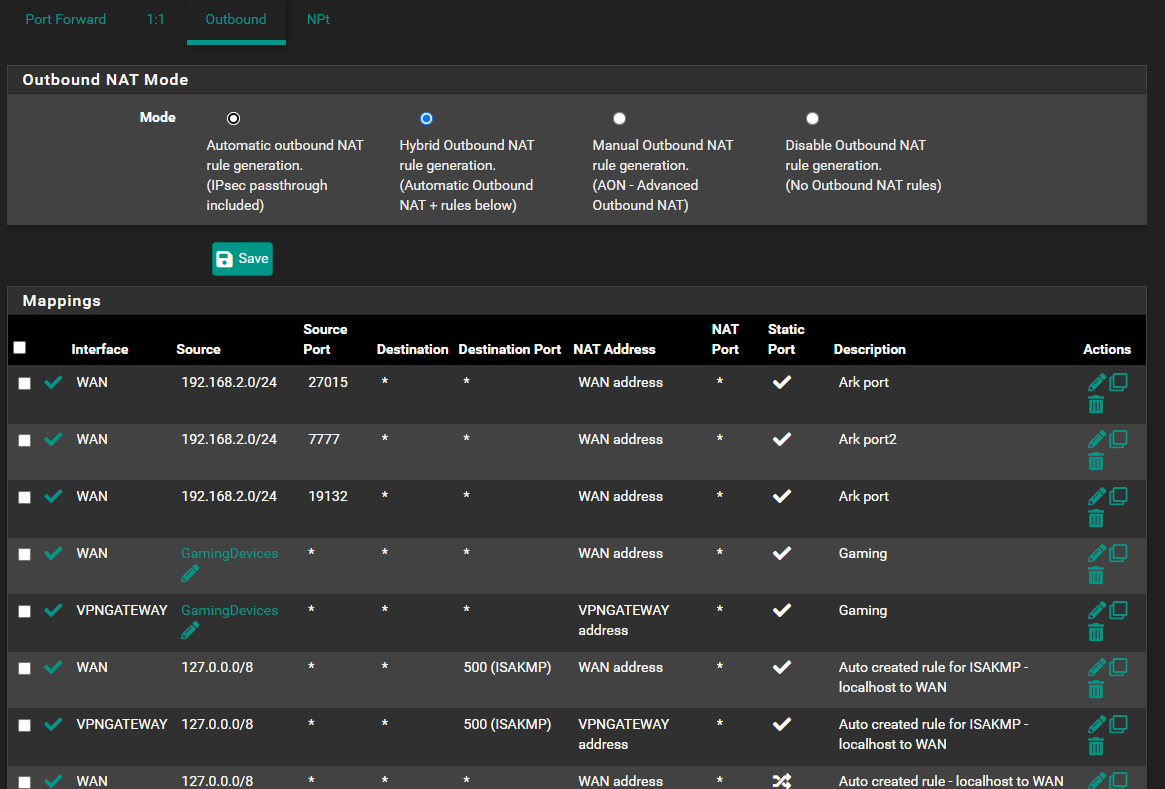1165x789 pixels.
Task: Select the checkbox for source port 19132 rule
Action: [25, 498]
